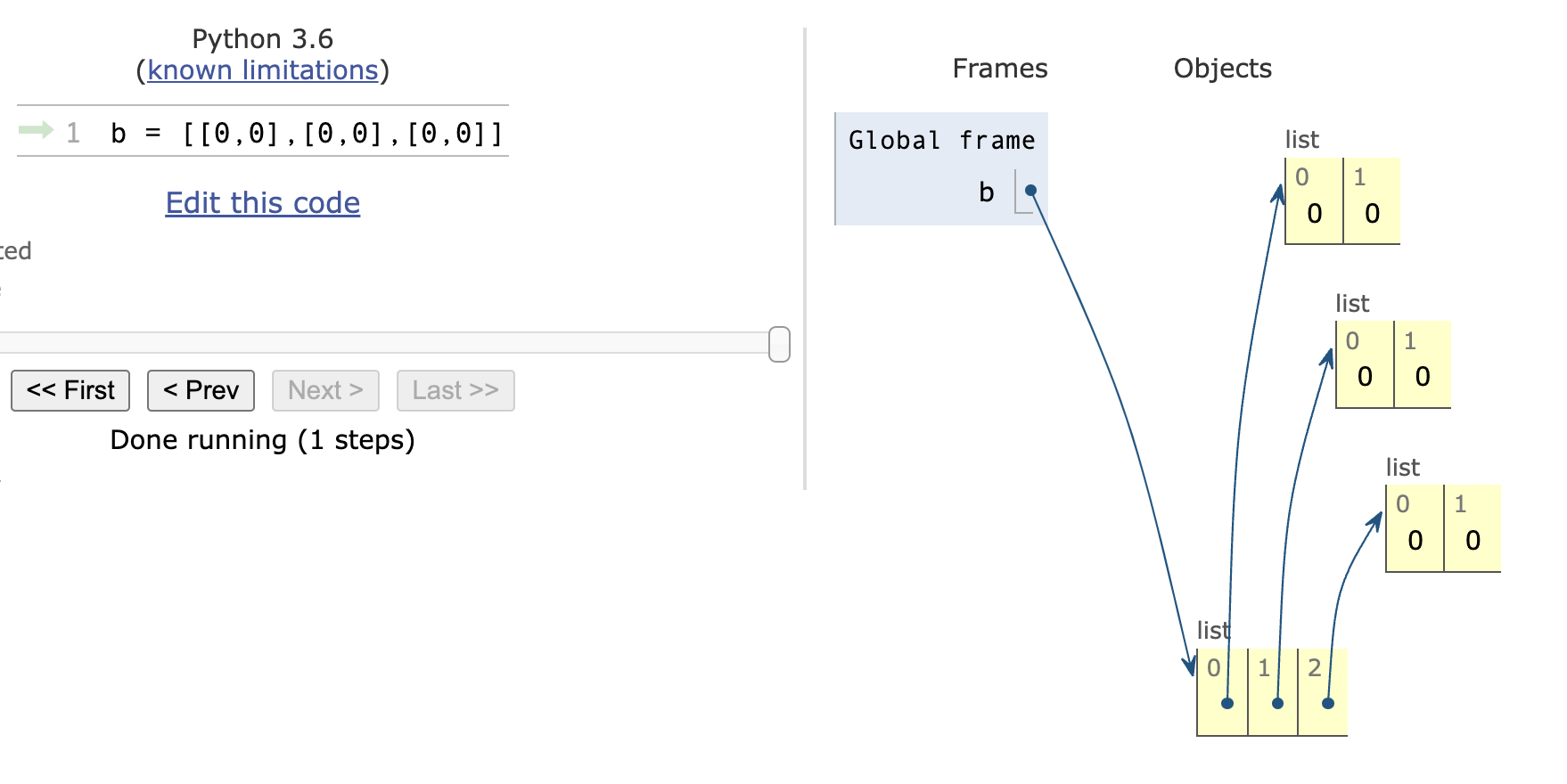Viewport: 1567px width, 784px height.
Task: Click the green arrow beside line 1
Action: pyautogui.click(x=36, y=131)
